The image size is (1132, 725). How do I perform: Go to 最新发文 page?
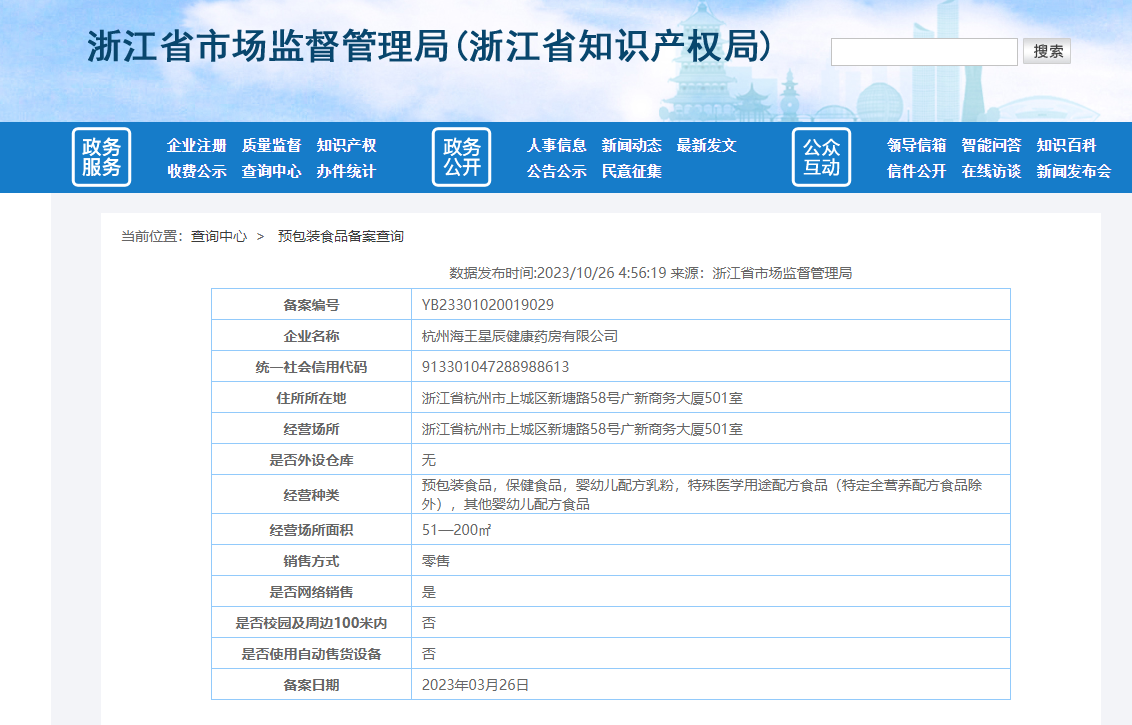[x=706, y=145]
